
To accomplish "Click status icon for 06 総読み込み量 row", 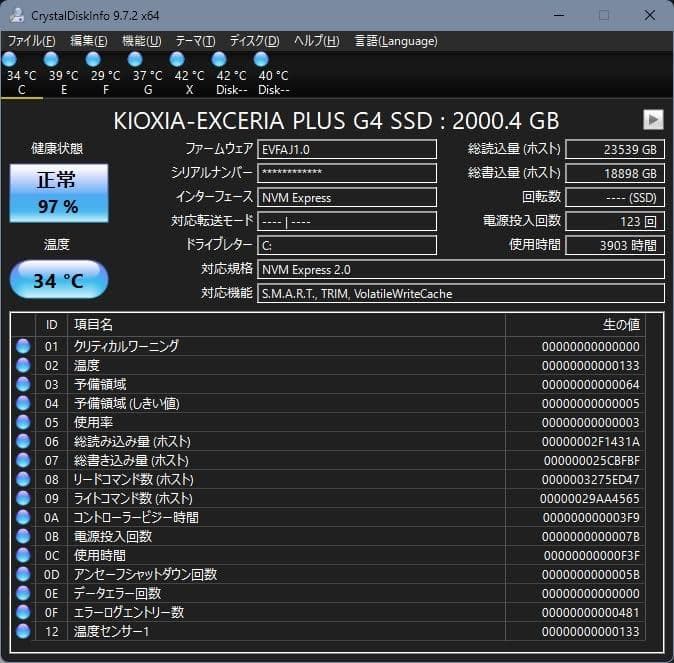I will [x=23, y=441].
